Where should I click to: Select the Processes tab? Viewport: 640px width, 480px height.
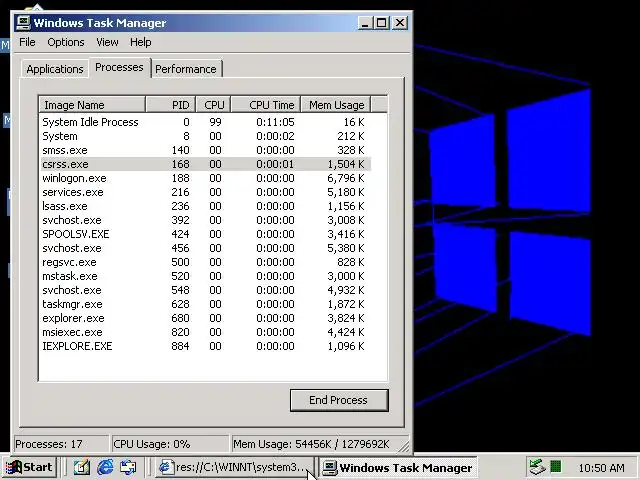[119, 67]
